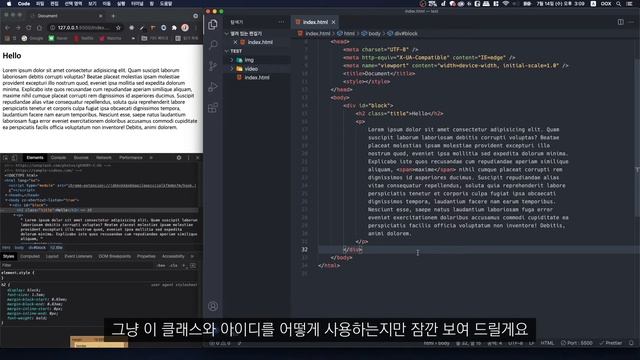
Task: Toggle DevTools device toolbar icon
Action: click(14, 158)
